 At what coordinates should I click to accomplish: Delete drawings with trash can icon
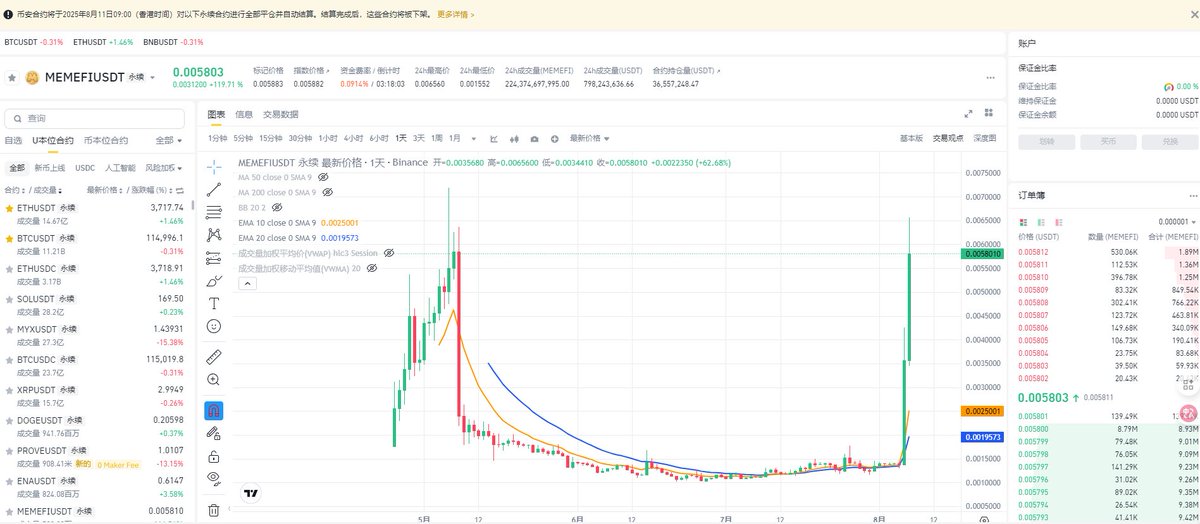coord(213,510)
